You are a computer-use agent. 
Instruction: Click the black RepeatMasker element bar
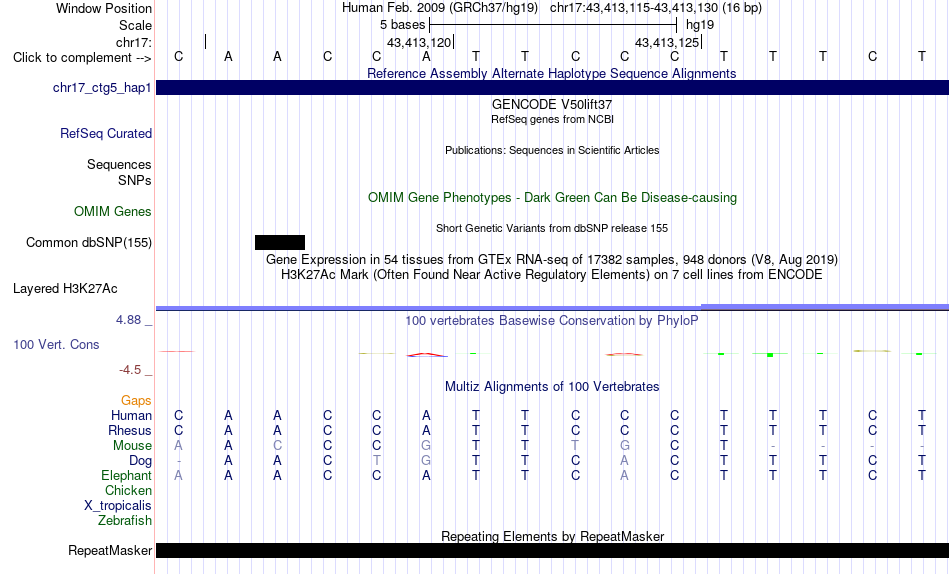click(x=552, y=550)
